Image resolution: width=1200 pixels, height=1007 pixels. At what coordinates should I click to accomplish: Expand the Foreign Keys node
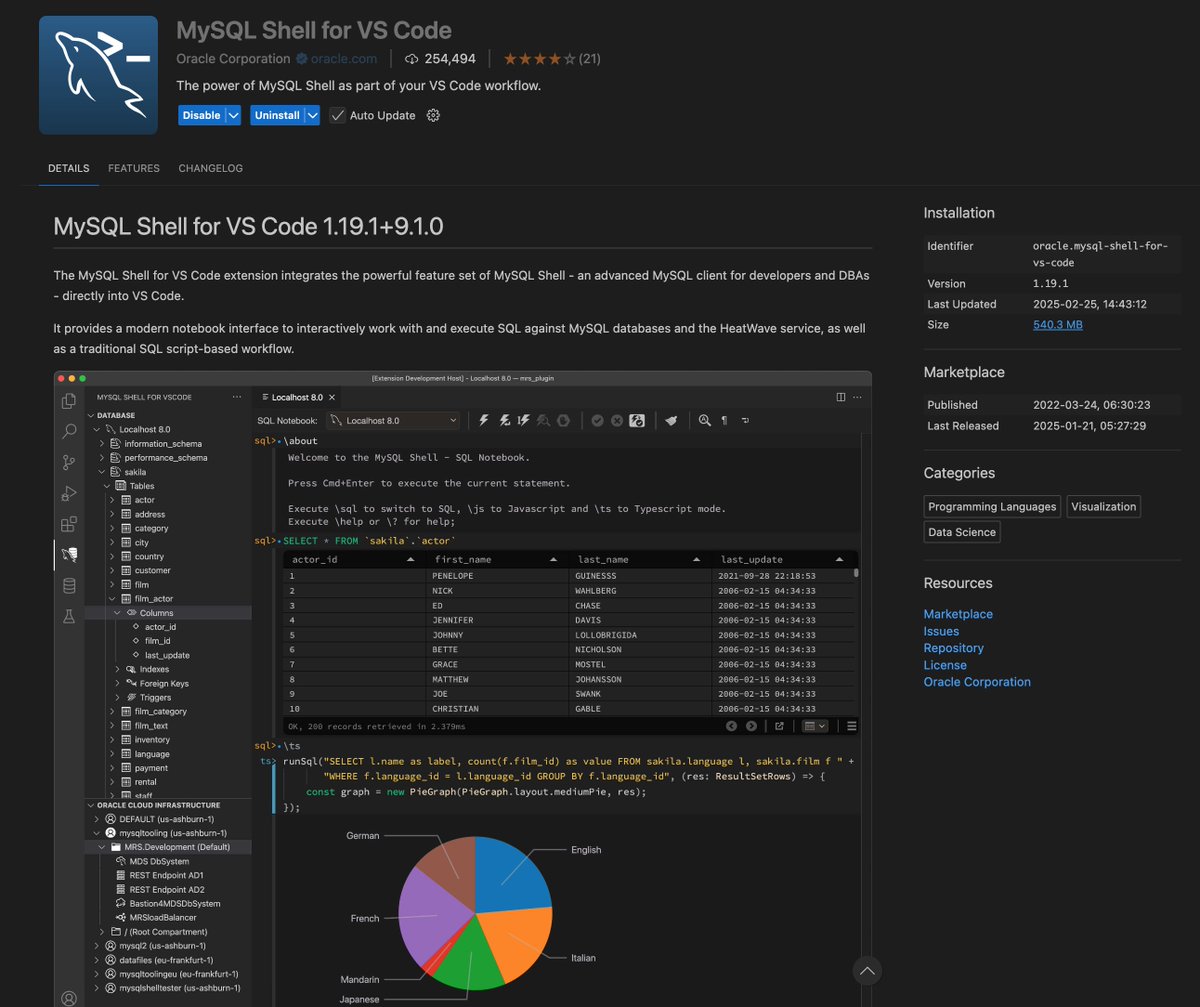pyautogui.click(x=117, y=684)
